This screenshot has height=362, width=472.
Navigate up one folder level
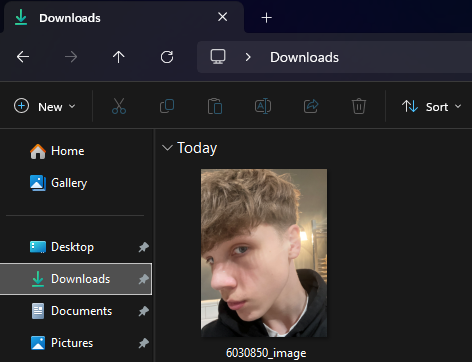(x=118, y=57)
